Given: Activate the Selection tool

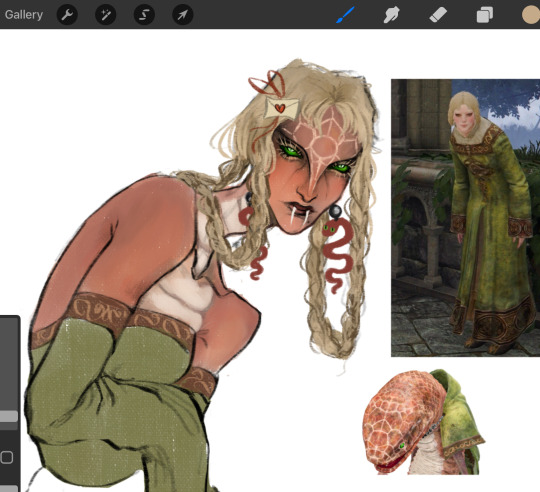Looking at the screenshot, I should pos(144,14).
